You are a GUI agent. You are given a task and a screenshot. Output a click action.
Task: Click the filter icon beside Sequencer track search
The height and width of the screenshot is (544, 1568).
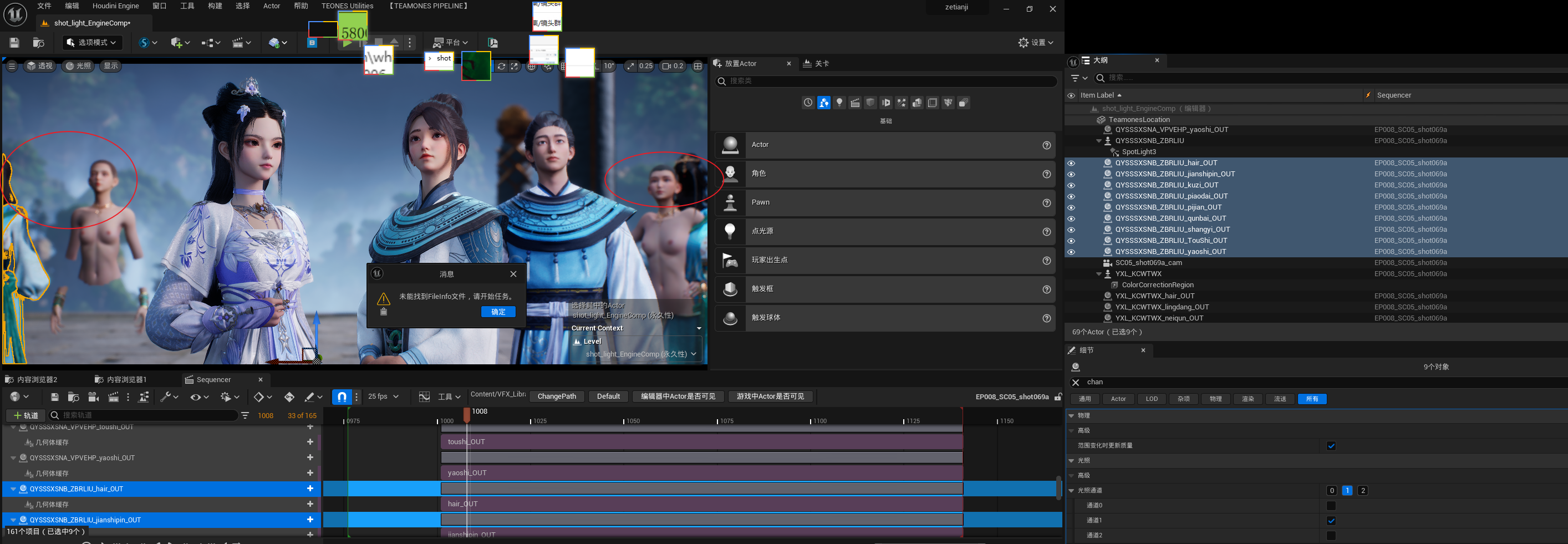coord(245,415)
